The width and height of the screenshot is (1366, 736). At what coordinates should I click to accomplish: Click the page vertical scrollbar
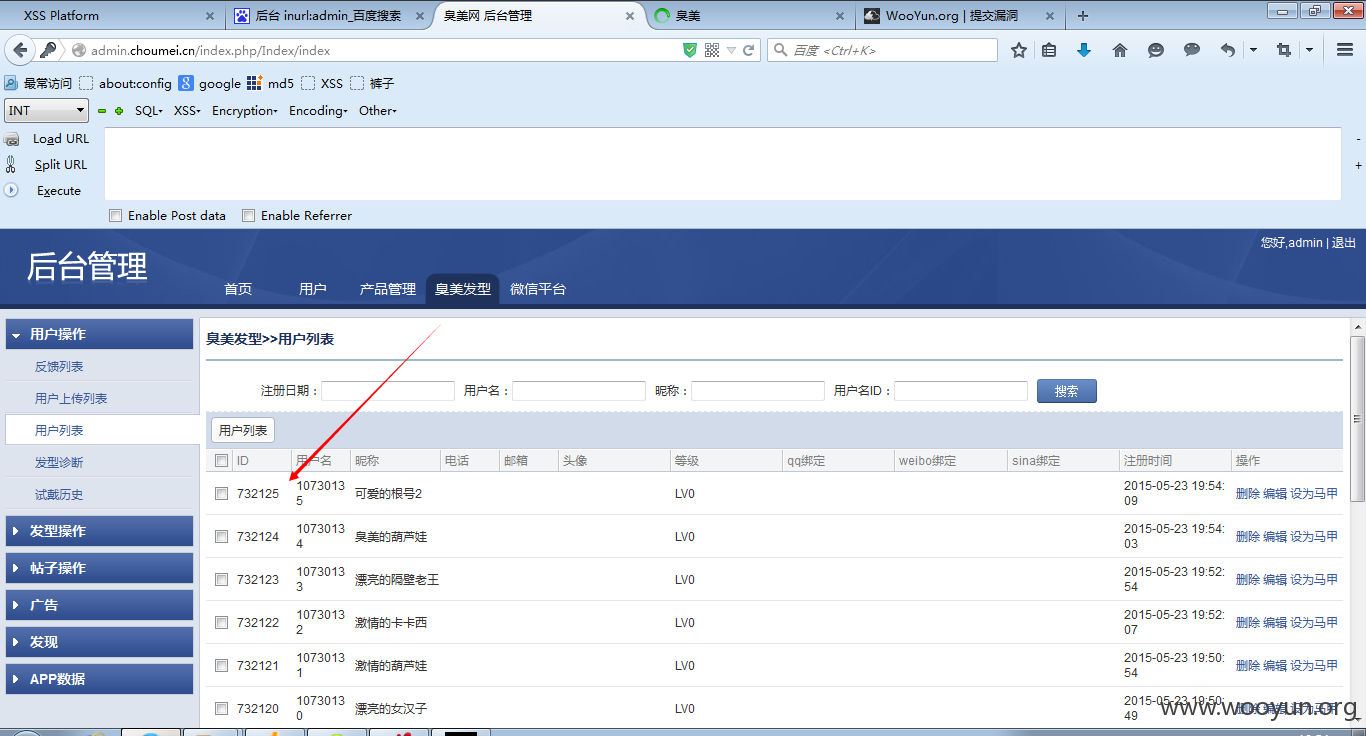tap(1357, 420)
